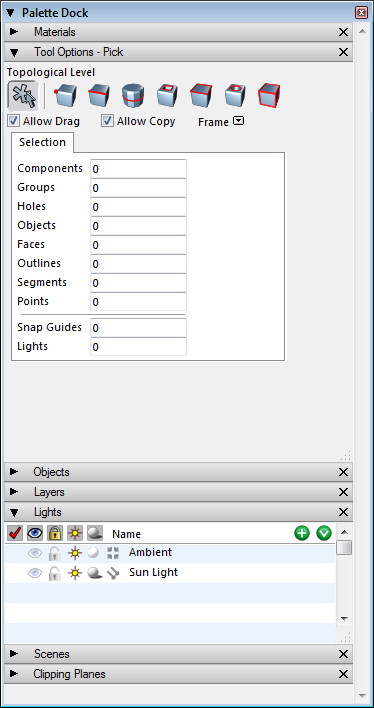The image size is (374, 708).
Task: Collapse the Lights palette
Action: (14, 512)
